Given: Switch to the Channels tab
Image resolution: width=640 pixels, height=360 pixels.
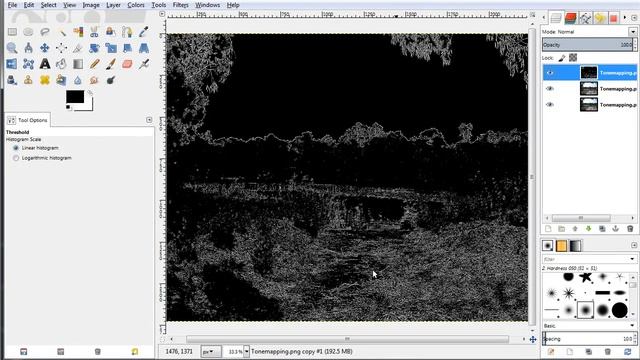Looking at the screenshot, I should coord(570,18).
